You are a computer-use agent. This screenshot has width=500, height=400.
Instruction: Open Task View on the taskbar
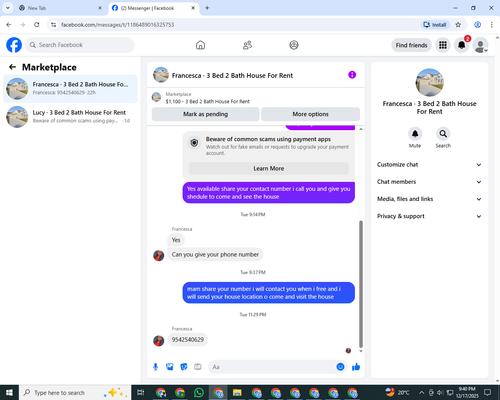pos(141,393)
